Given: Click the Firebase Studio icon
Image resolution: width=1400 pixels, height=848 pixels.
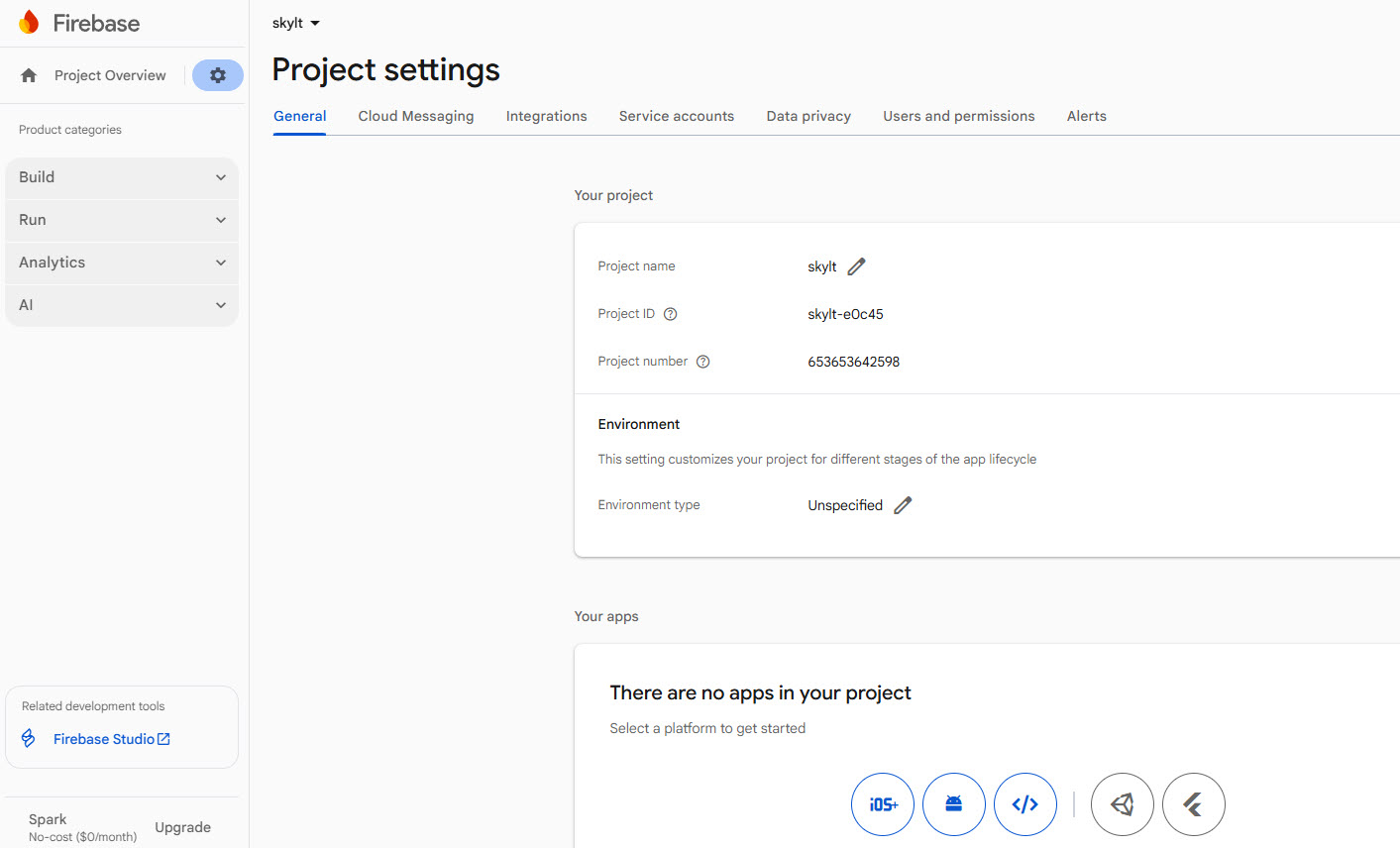Looking at the screenshot, I should tap(29, 739).
